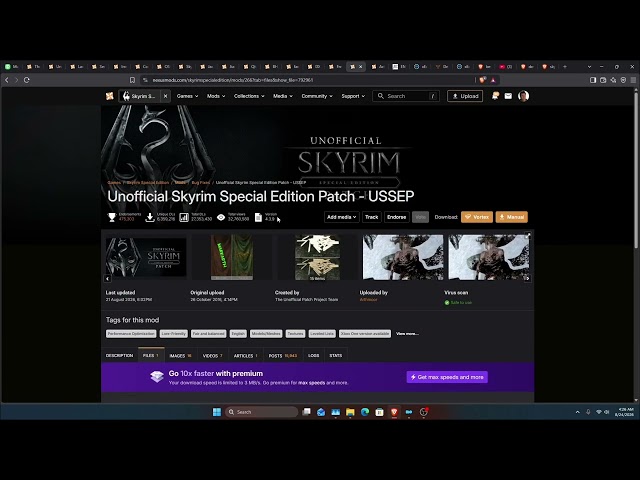
Task: Open the Unofficial Skyrim Patch logo thumbnail
Action: (x=146, y=257)
